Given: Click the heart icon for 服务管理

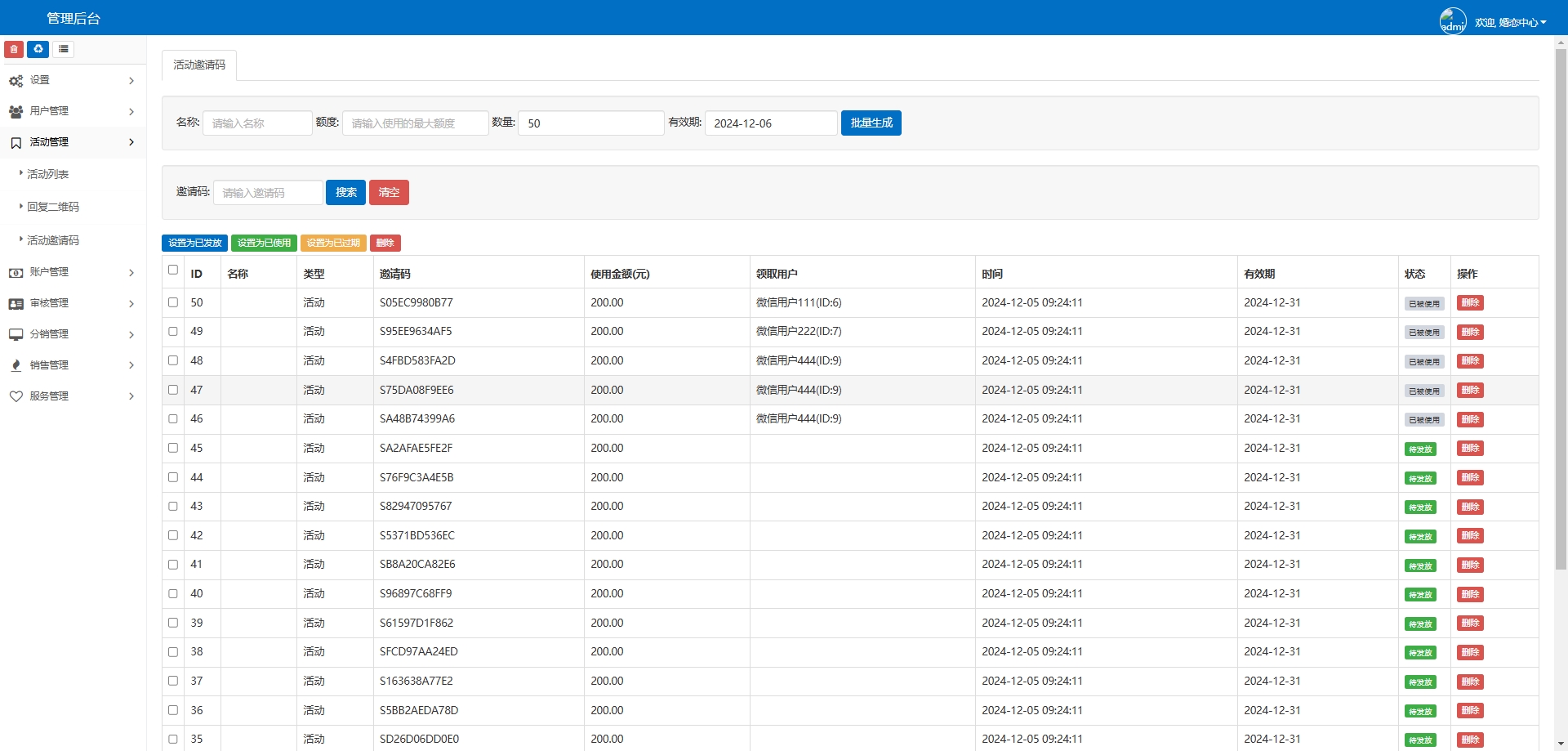Looking at the screenshot, I should [16, 396].
